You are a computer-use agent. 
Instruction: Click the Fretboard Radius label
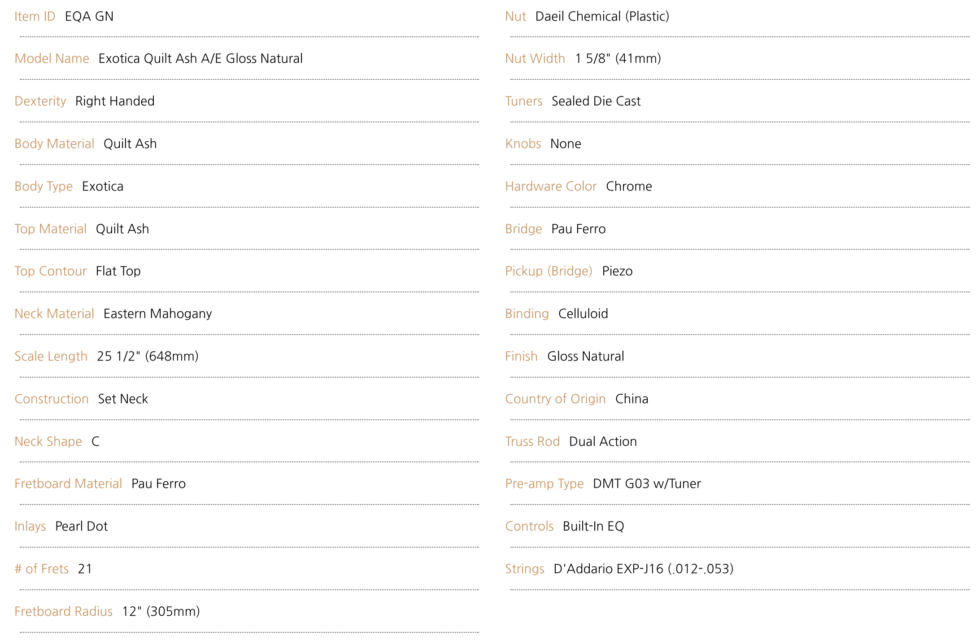point(63,611)
